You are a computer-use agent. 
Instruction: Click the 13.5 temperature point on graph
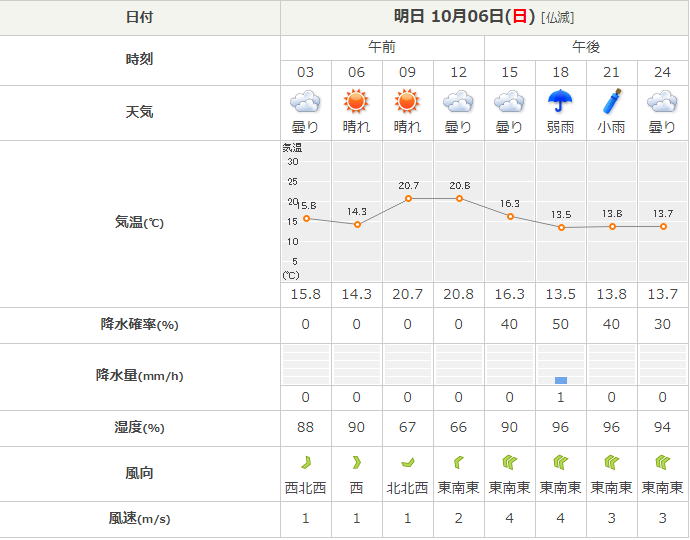pyautogui.click(x=562, y=228)
